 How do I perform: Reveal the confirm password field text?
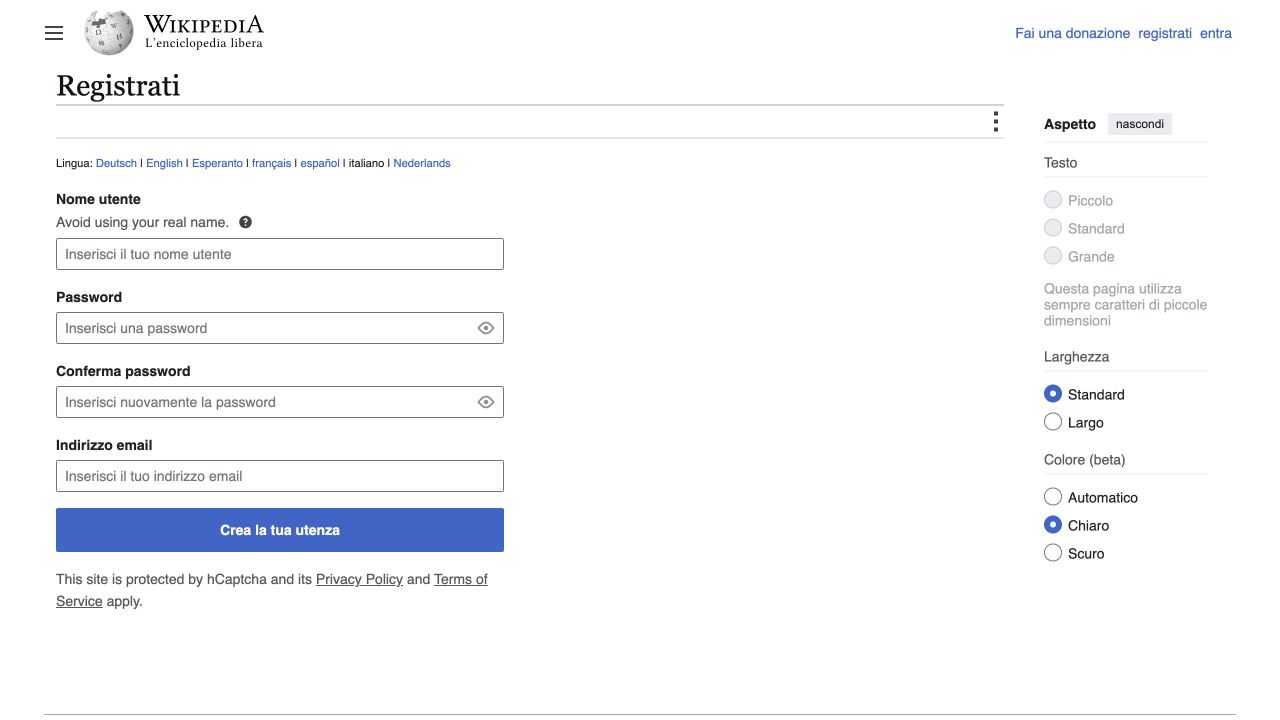486,402
